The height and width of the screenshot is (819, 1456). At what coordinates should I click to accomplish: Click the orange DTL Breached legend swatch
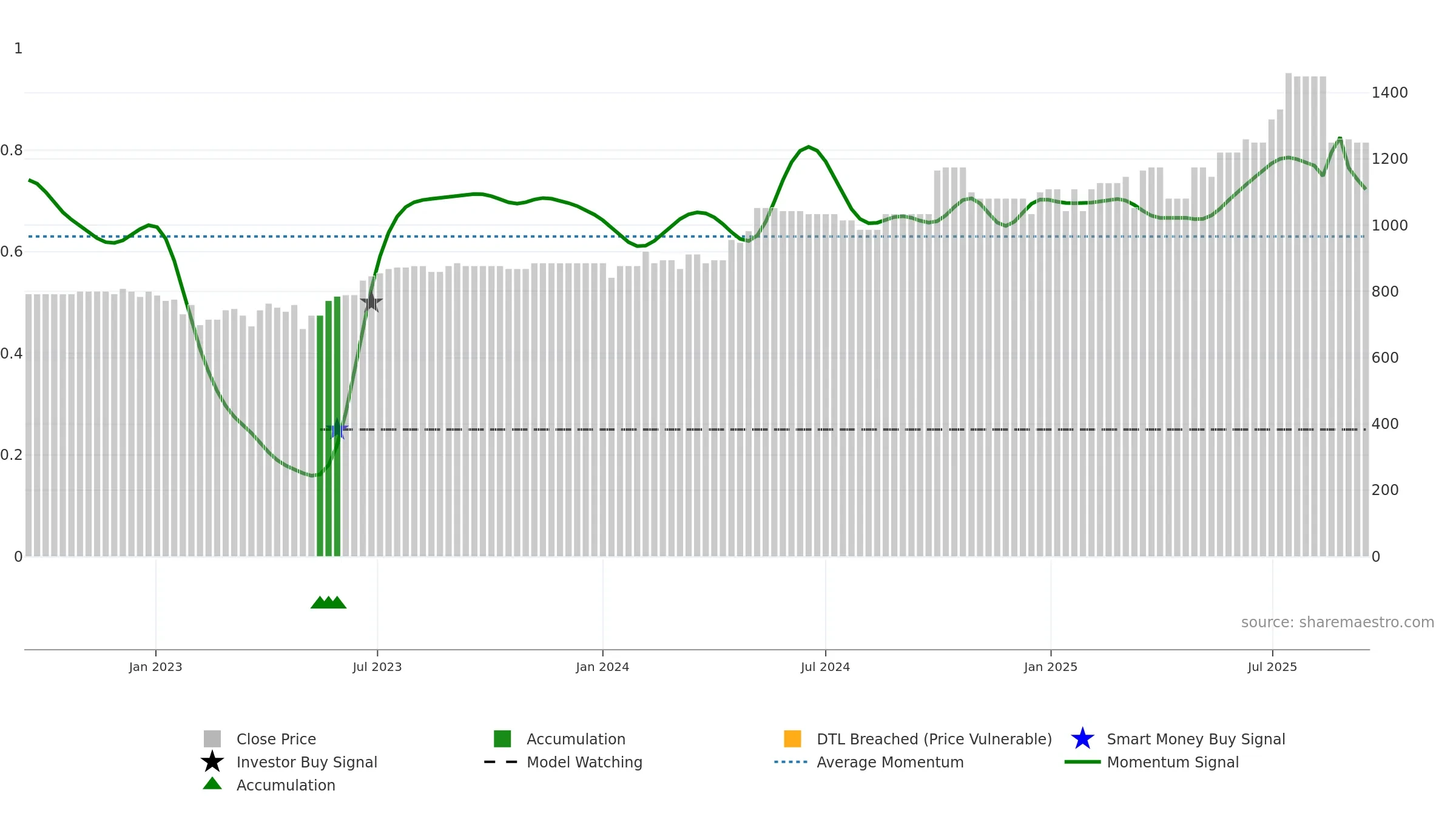tap(792, 739)
